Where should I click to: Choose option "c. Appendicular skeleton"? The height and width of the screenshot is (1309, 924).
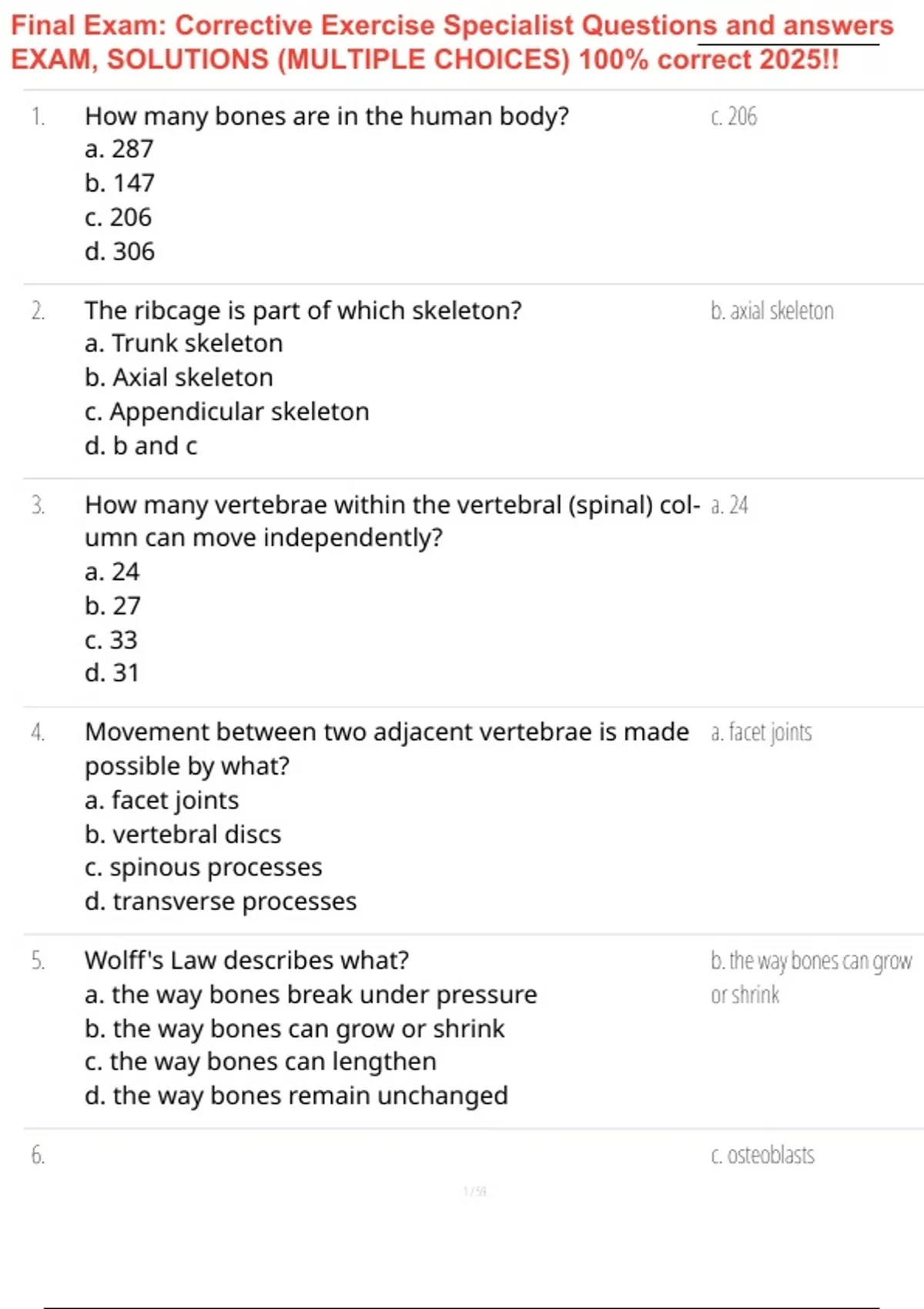coord(227,411)
